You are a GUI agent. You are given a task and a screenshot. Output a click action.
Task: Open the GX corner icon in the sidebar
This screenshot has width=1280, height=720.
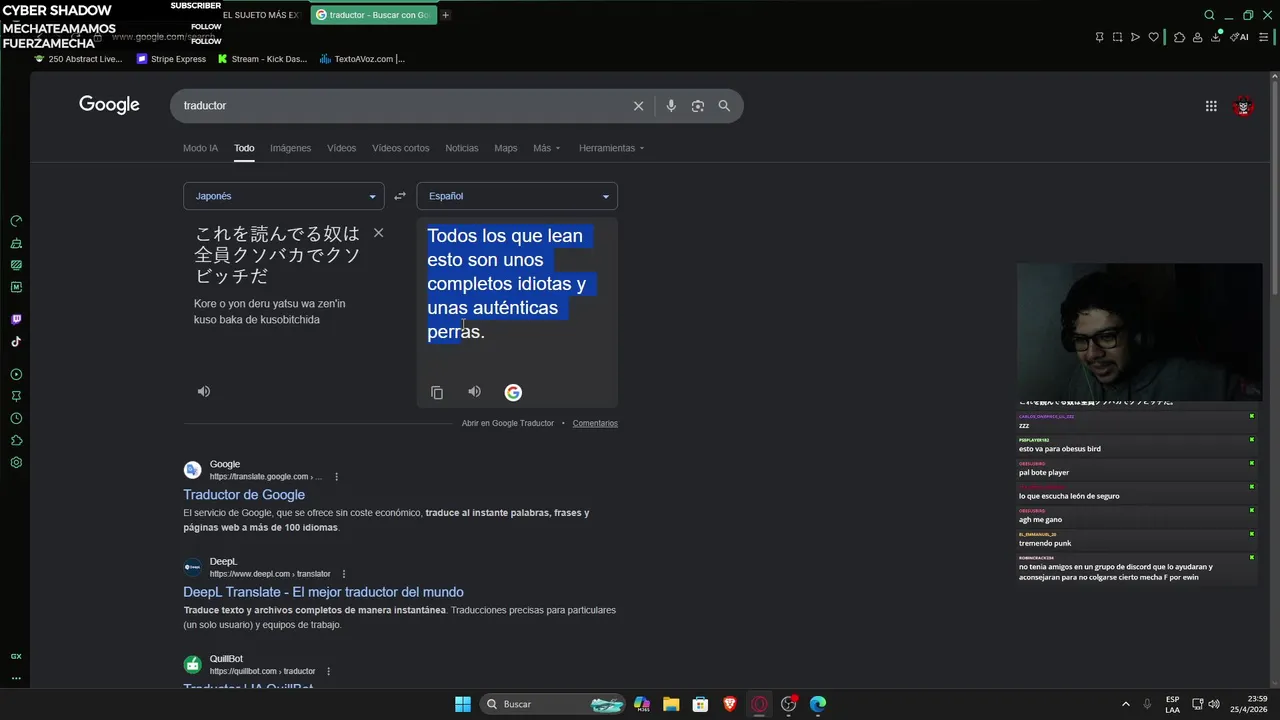coord(16,656)
